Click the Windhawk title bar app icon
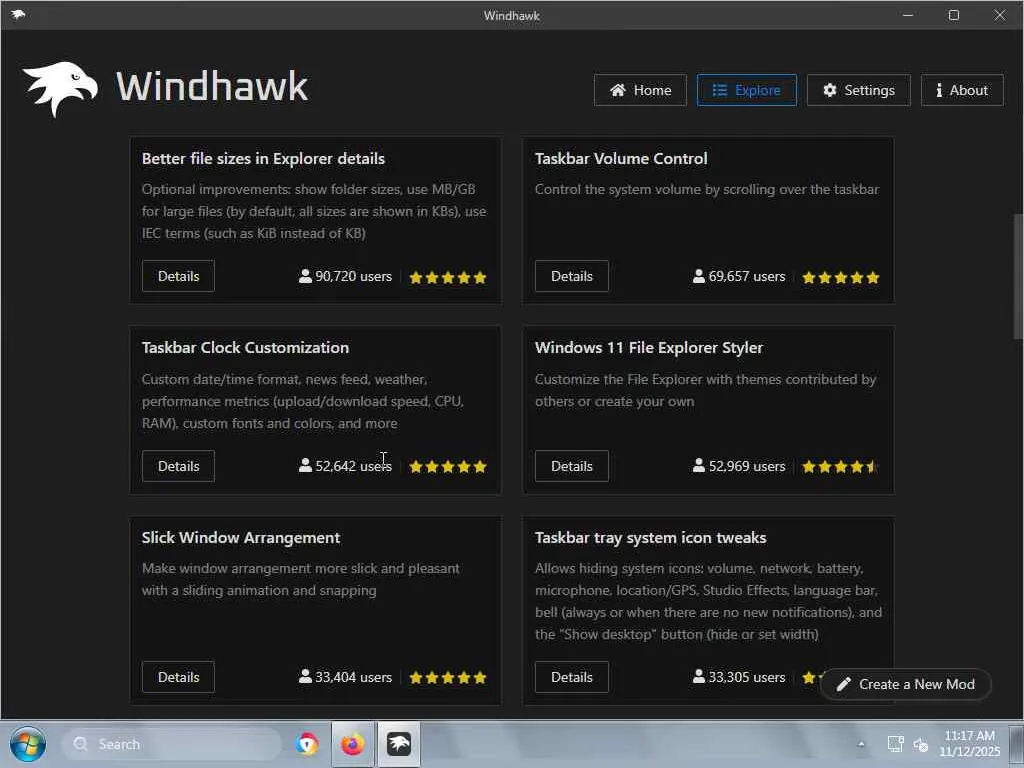 click(x=18, y=14)
